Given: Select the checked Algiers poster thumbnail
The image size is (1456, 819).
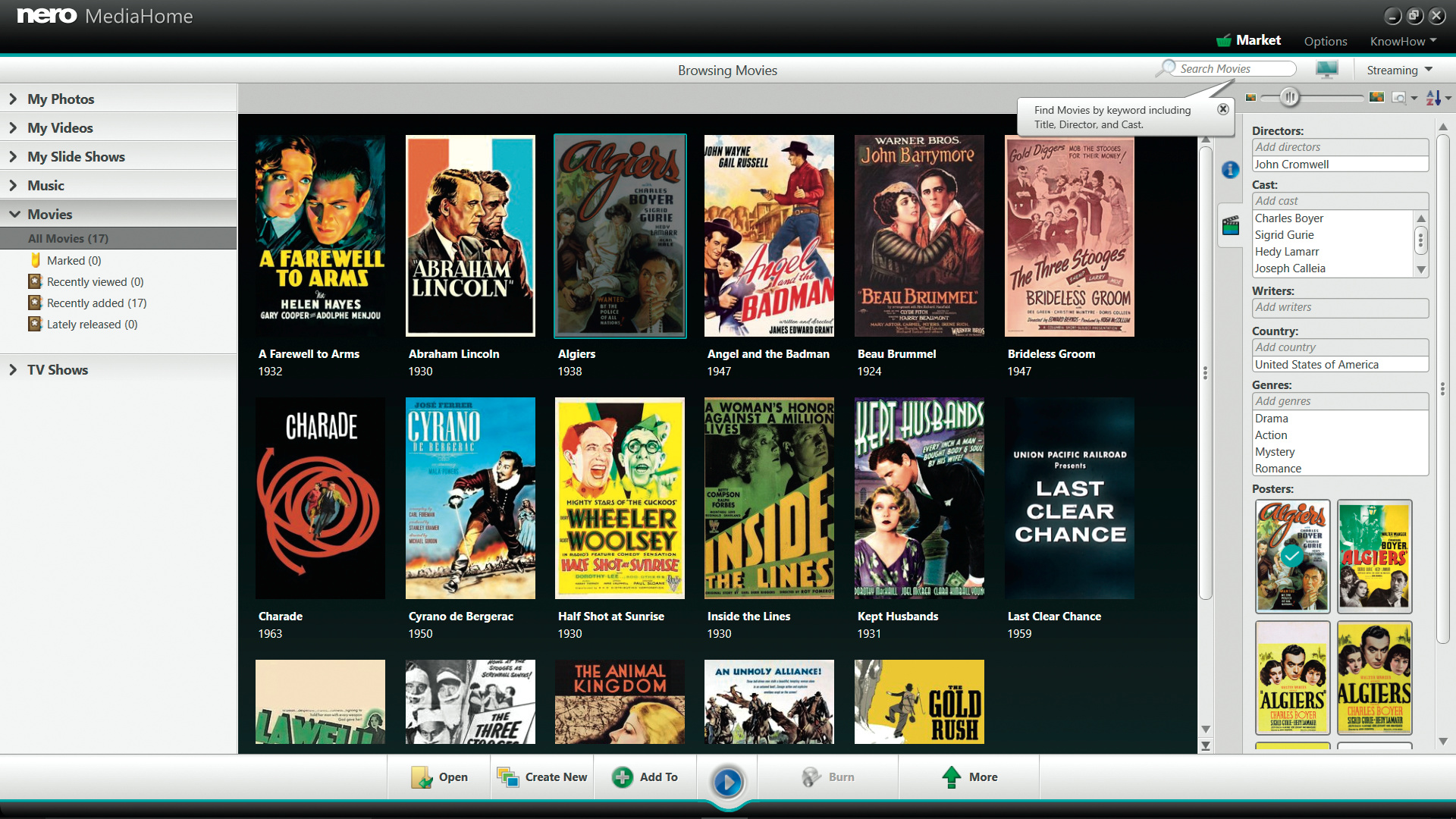Looking at the screenshot, I should 1292,556.
